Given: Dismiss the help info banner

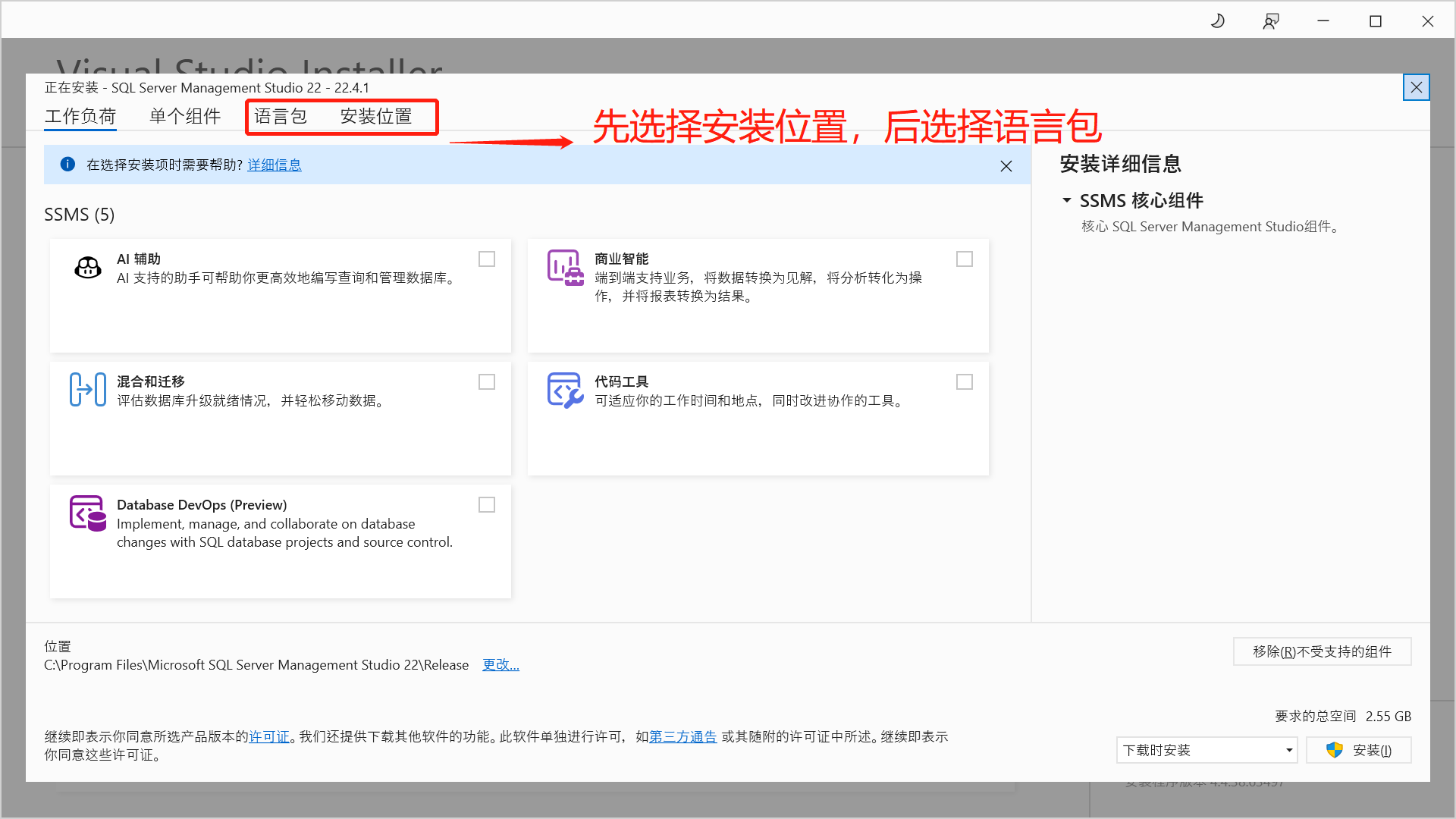Looking at the screenshot, I should pyautogui.click(x=1006, y=166).
